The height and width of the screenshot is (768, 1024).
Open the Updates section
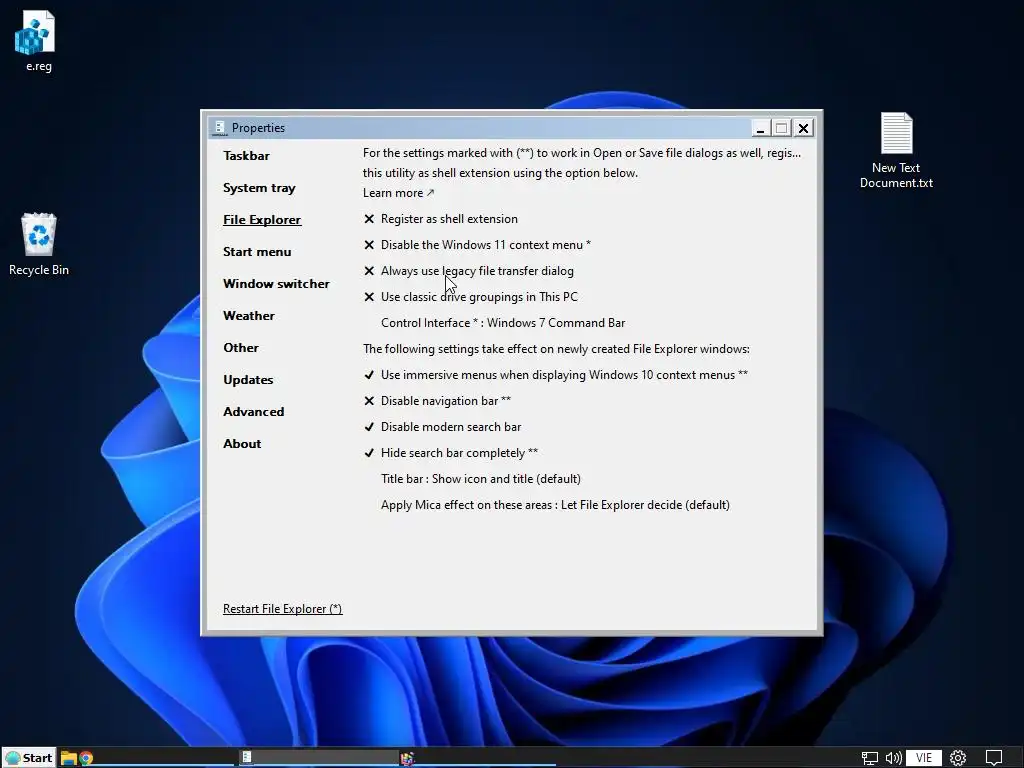248,379
